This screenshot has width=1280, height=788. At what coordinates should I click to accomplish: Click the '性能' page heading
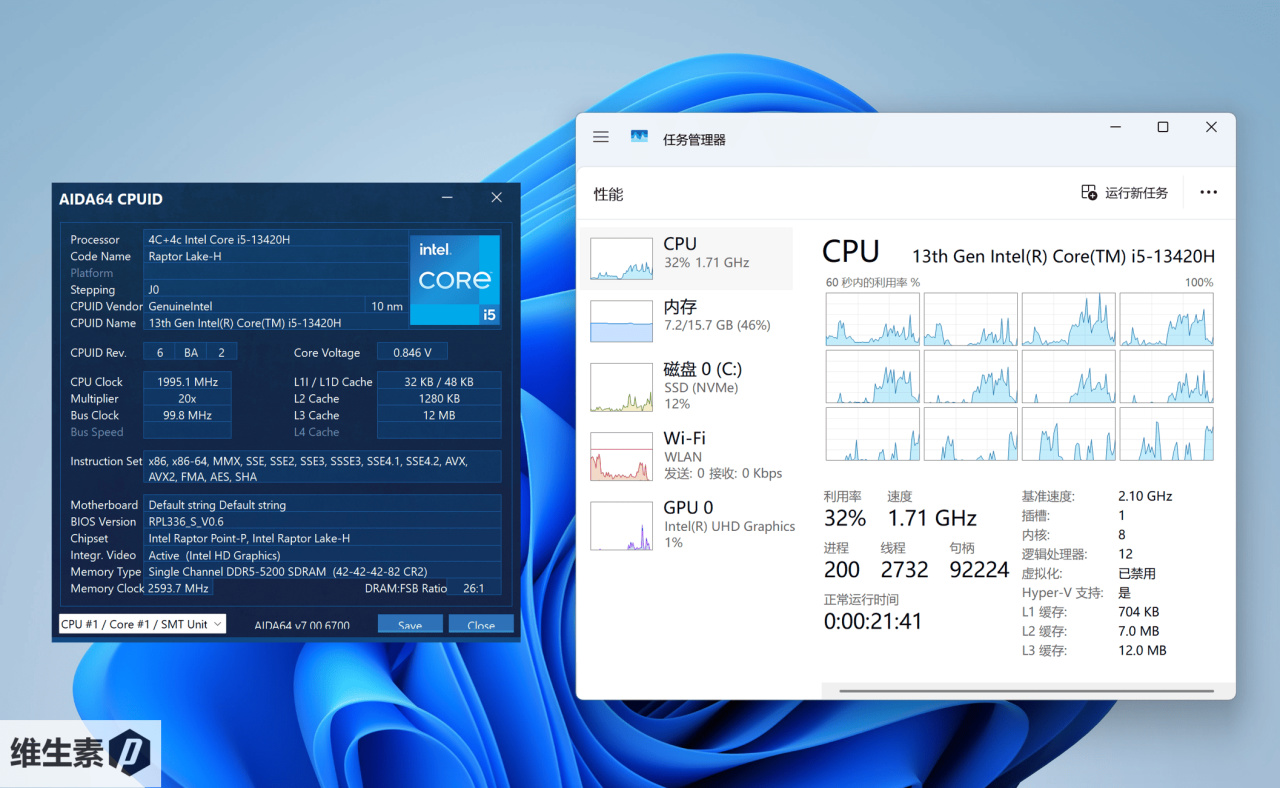[x=608, y=194]
